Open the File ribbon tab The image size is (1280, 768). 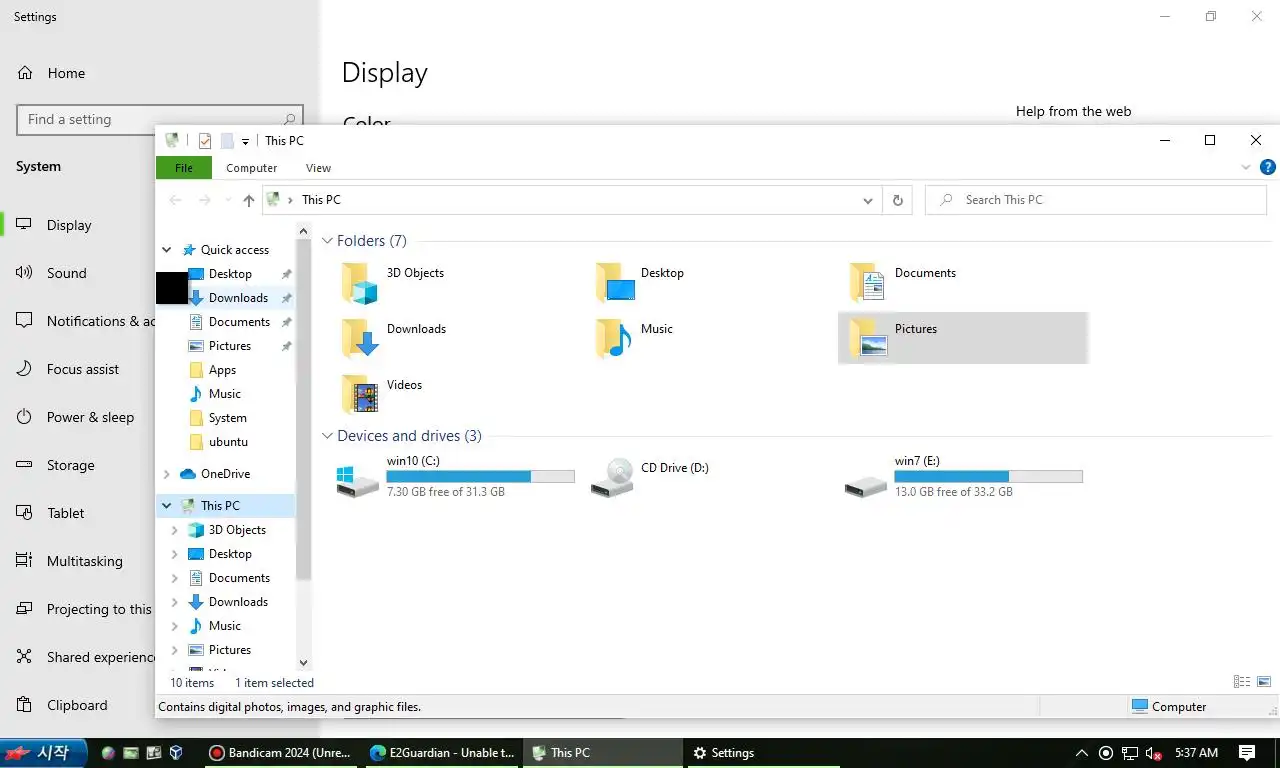pyautogui.click(x=184, y=168)
